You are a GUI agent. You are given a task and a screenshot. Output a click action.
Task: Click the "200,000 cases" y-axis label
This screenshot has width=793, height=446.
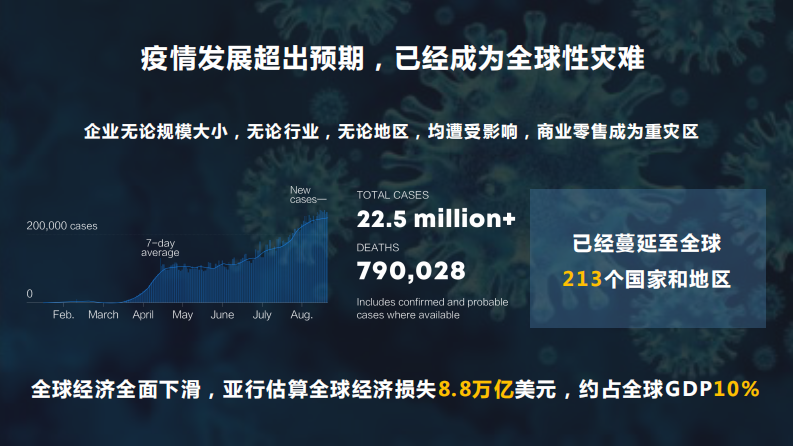[62, 226]
